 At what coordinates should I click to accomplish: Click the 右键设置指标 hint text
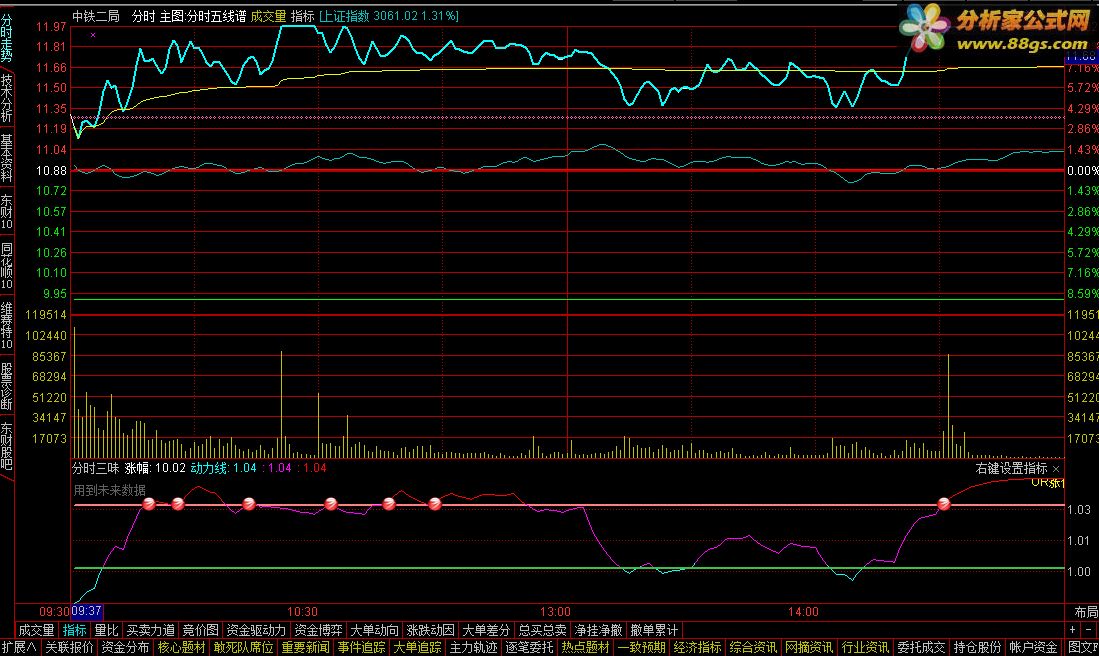tap(1012, 468)
